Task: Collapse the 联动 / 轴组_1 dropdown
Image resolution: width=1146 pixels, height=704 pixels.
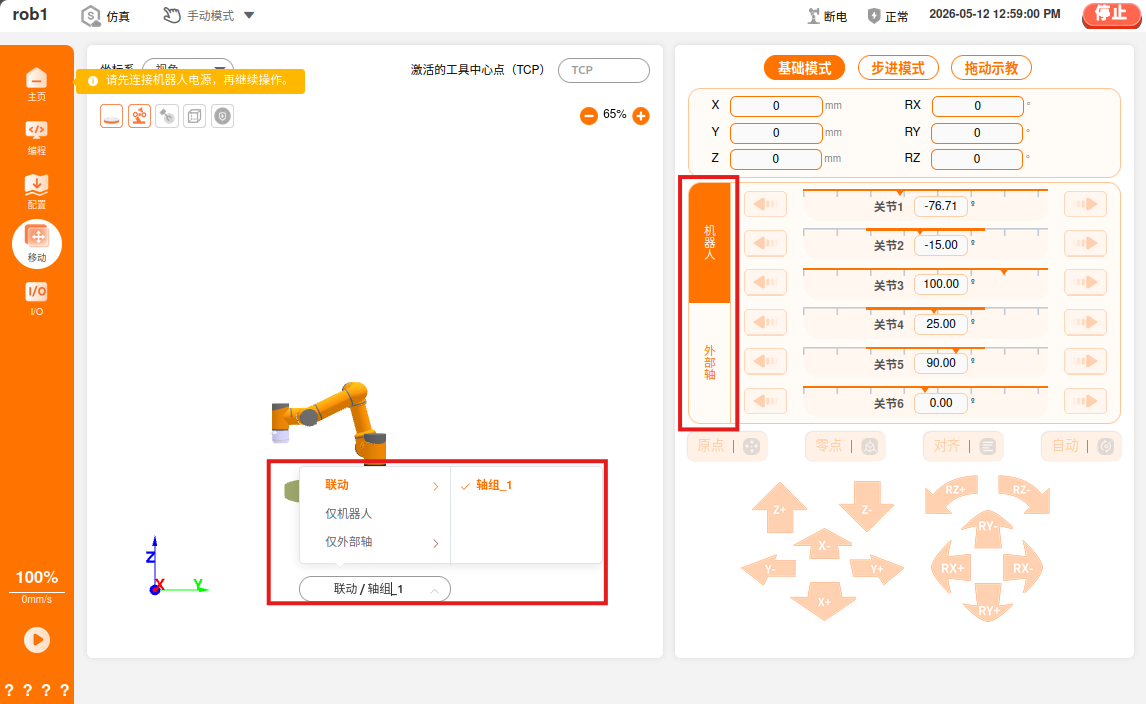Action: click(x=375, y=589)
